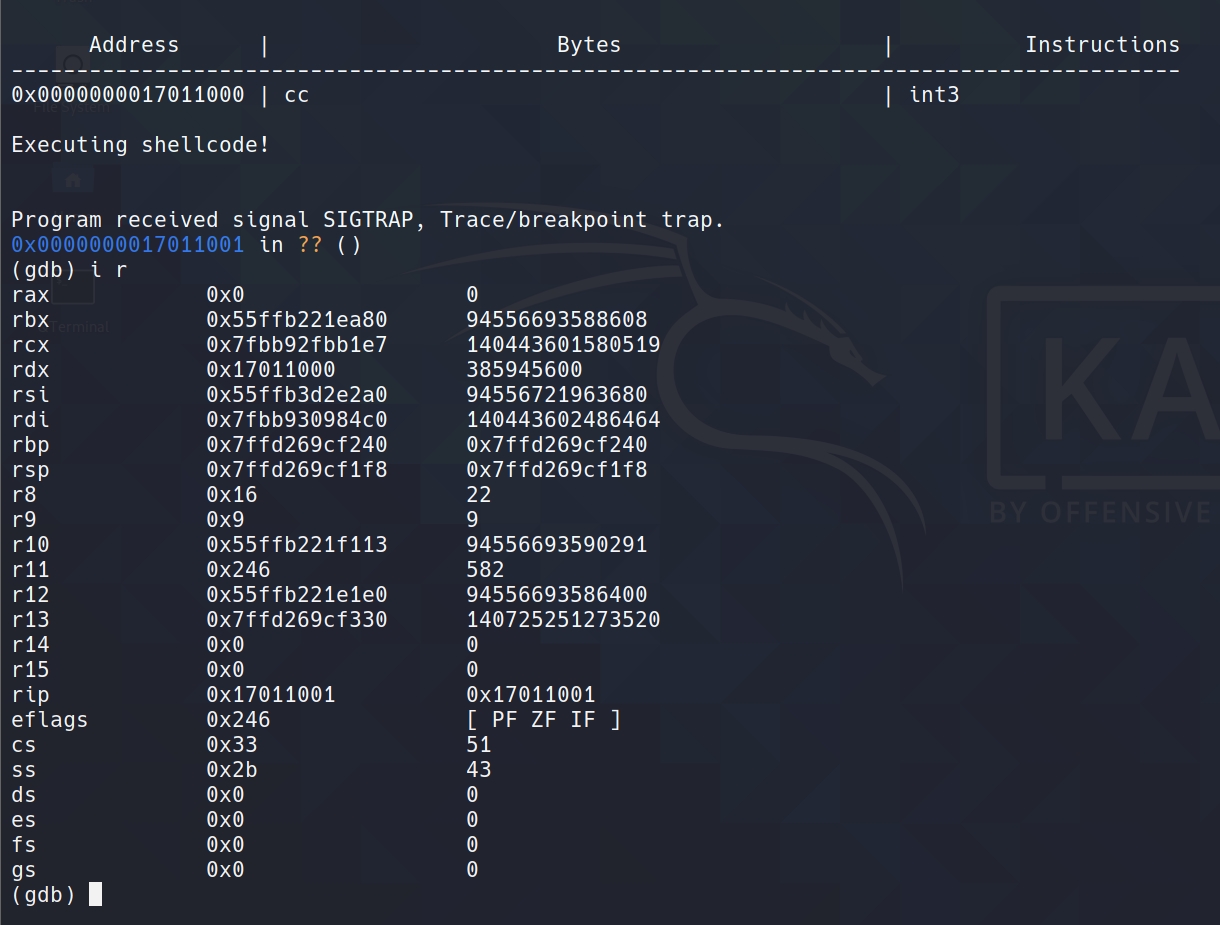This screenshot has width=1220, height=925.
Task: Click the Bytes column header
Action: click(x=588, y=45)
